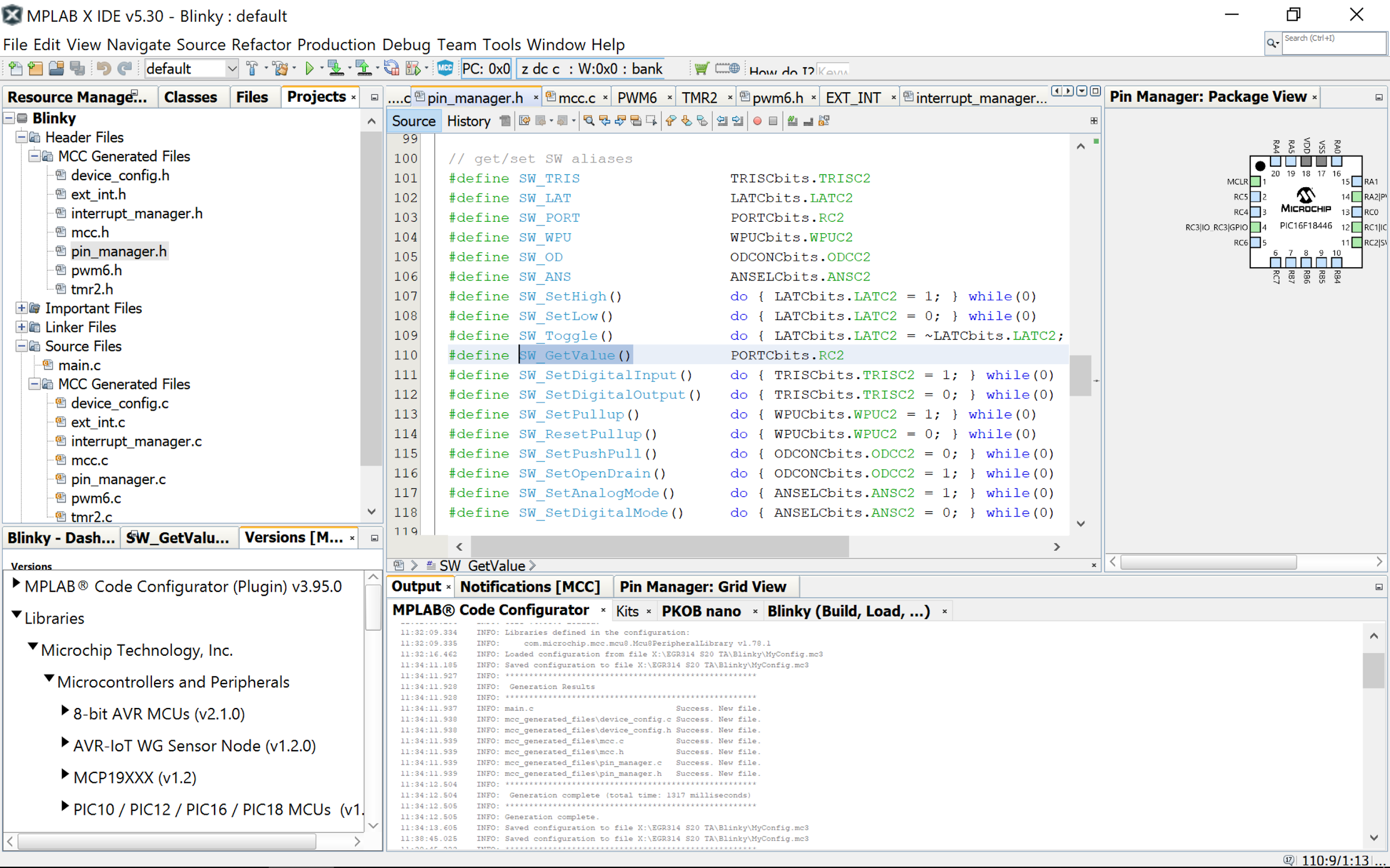The image size is (1390, 868).
Task: Click the Output panel vertical scrollbar thumb
Action: coord(1373,671)
